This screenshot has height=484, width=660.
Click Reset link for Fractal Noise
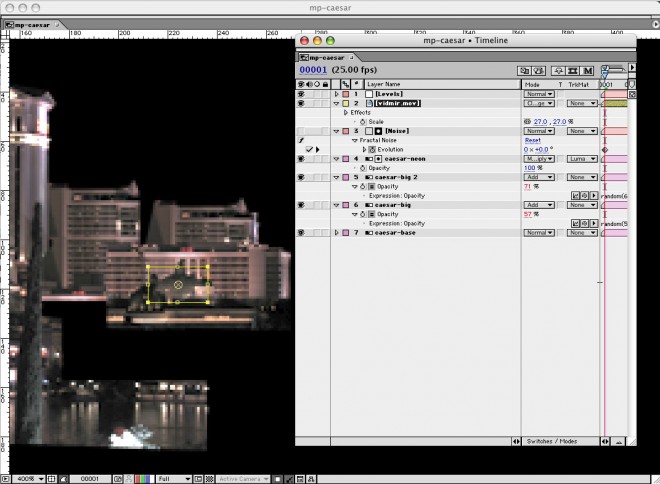click(532, 140)
